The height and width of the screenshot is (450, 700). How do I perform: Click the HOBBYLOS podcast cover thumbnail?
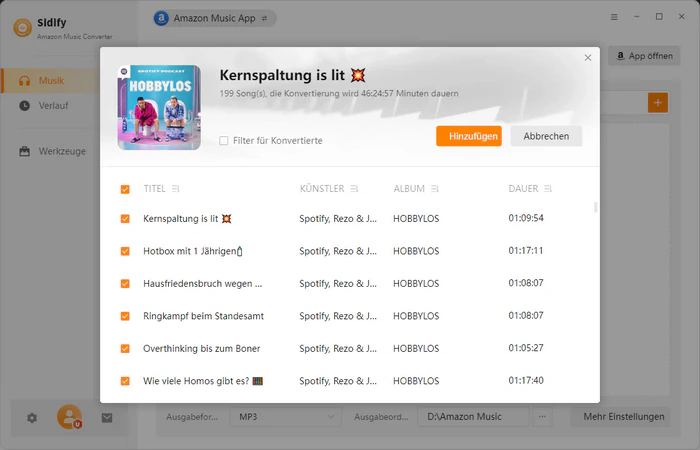coord(159,108)
